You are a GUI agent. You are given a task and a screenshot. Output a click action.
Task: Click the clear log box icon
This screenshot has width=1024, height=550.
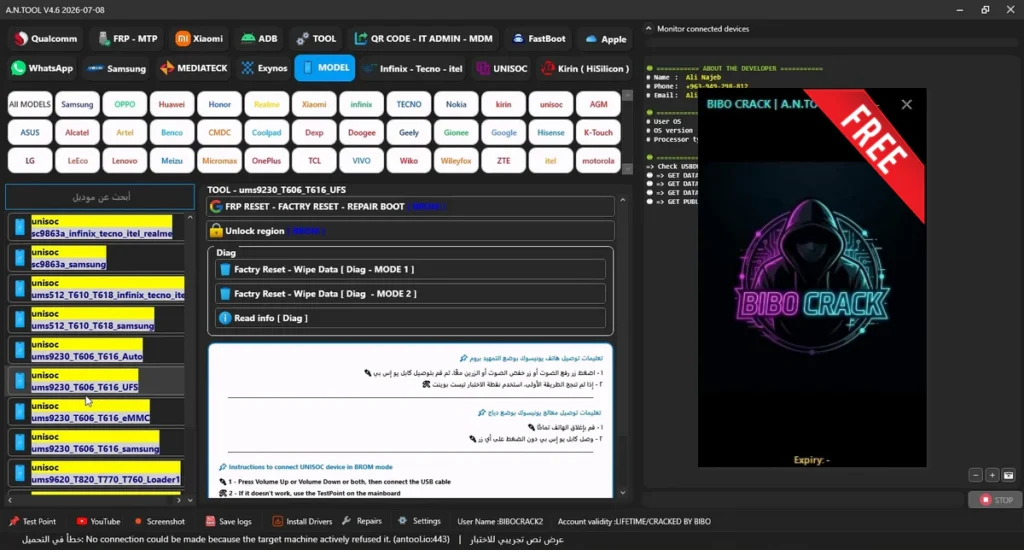[1008, 476]
